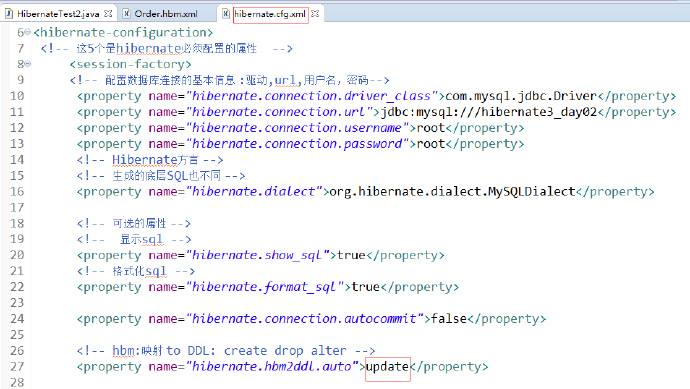
Task: Click hibernate.connection.password attribute name
Action: tap(297, 143)
